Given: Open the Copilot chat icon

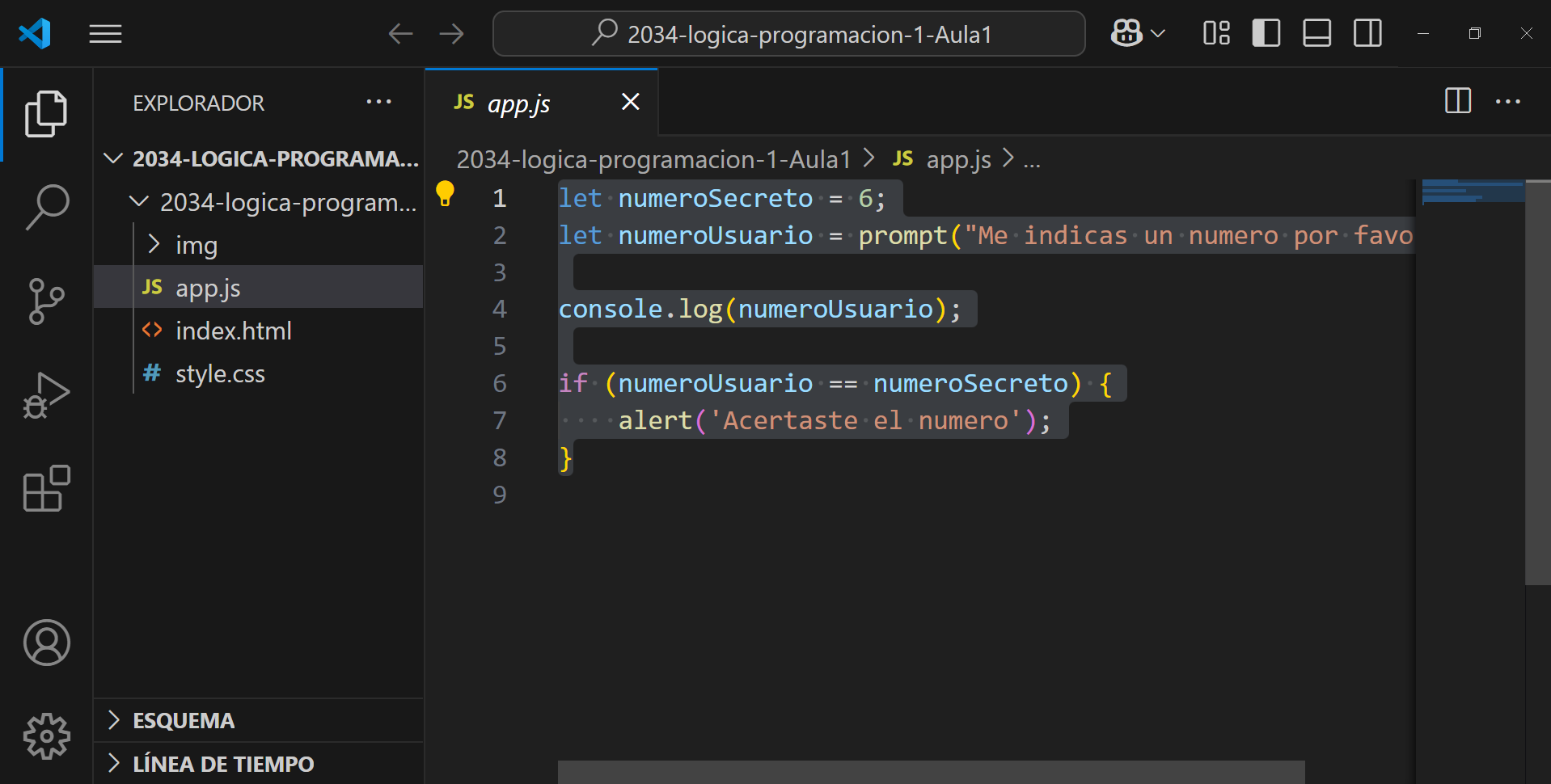Looking at the screenshot, I should click(1126, 33).
